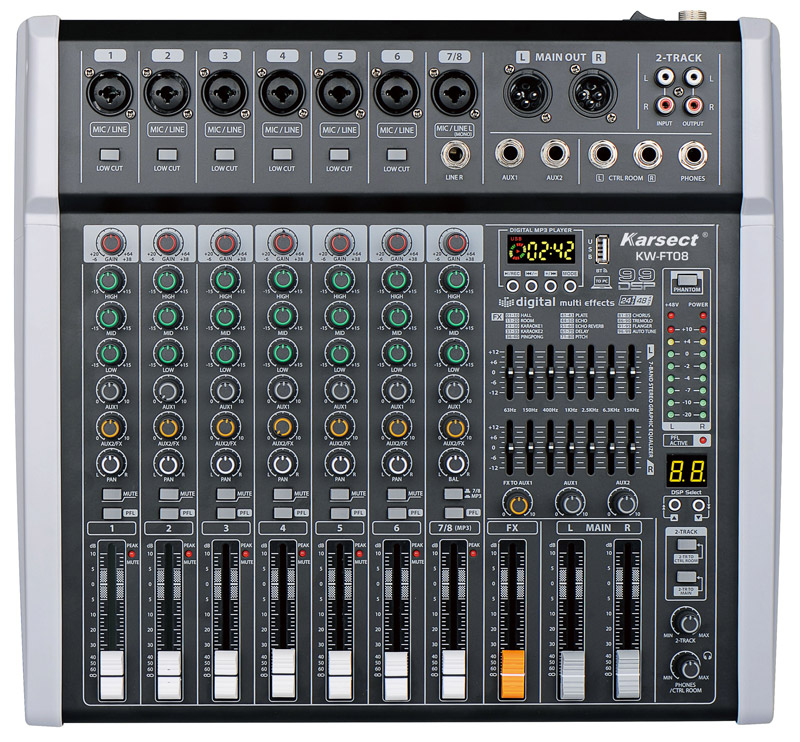The image size is (800, 742).
Task: Click the channel 1 yellow AUX2/FX knob
Action: [x=111, y=428]
